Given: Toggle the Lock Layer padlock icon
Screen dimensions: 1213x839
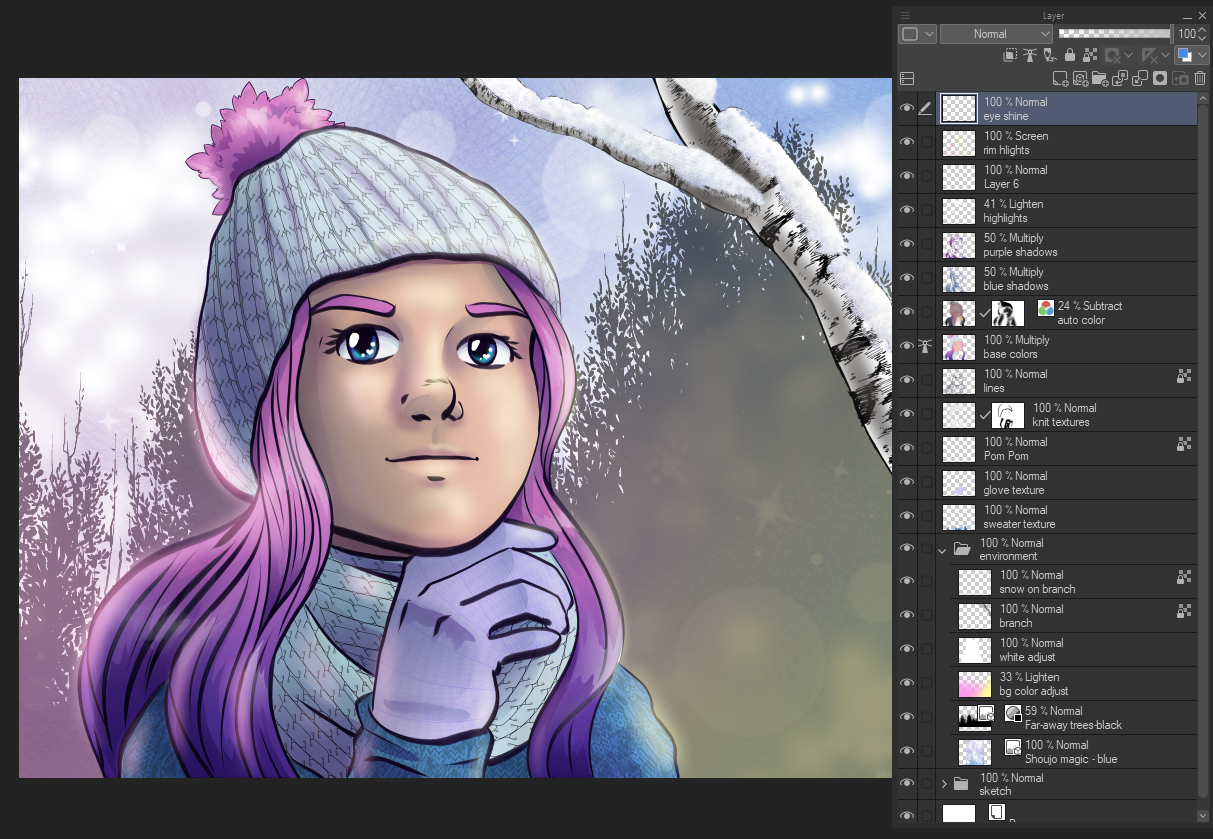Looking at the screenshot, I should click(1070, 55).
